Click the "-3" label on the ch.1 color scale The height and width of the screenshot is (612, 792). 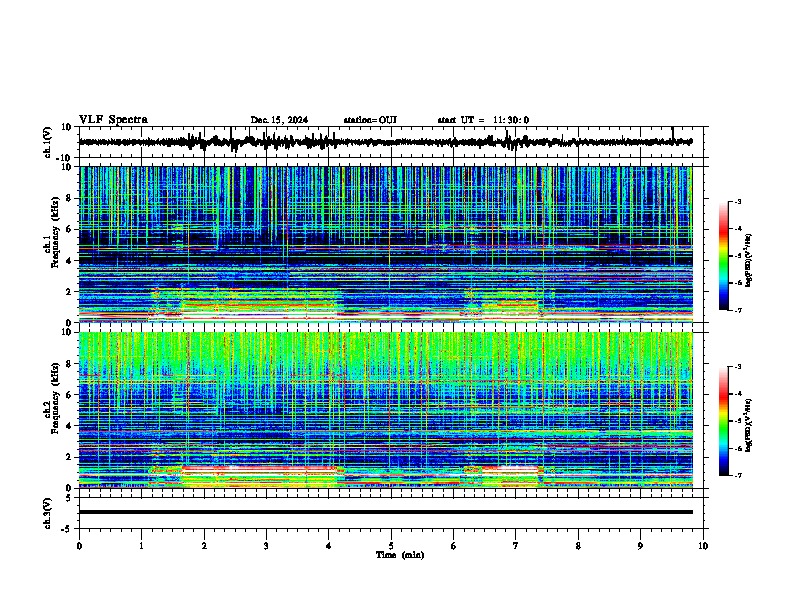[x=737, y=201]
